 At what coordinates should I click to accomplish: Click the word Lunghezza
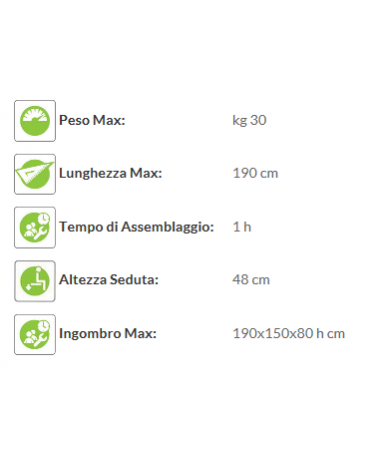[x=93, y=174]
